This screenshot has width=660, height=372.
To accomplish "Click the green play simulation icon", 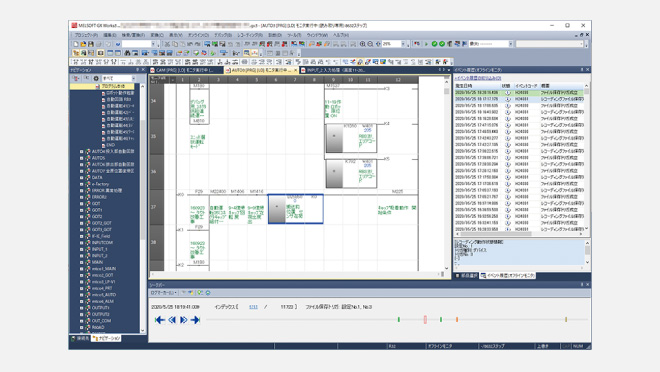I will pos(426,44).
